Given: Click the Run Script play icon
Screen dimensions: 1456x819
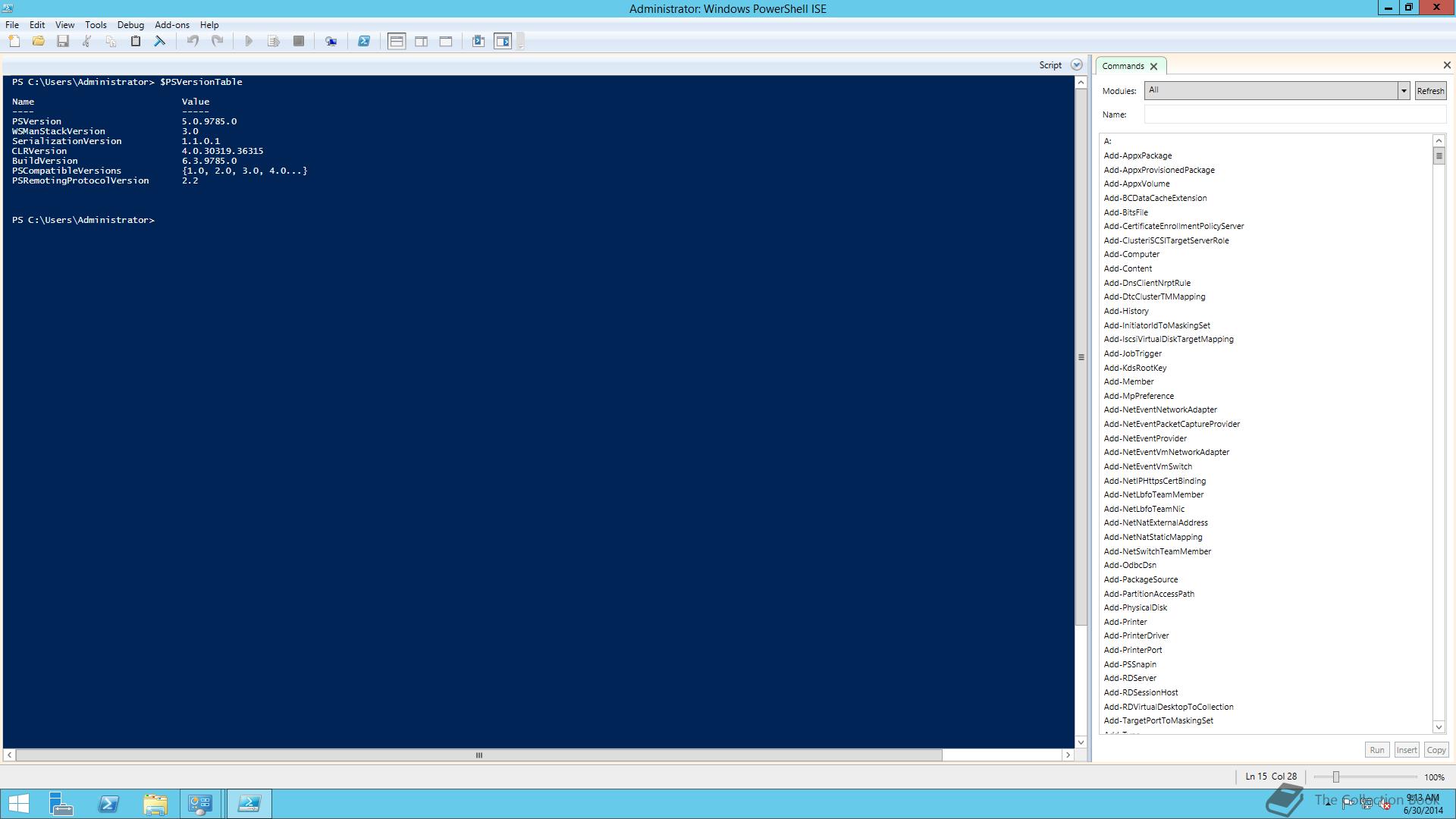Looking at the screenshot, I should (249, 41).
